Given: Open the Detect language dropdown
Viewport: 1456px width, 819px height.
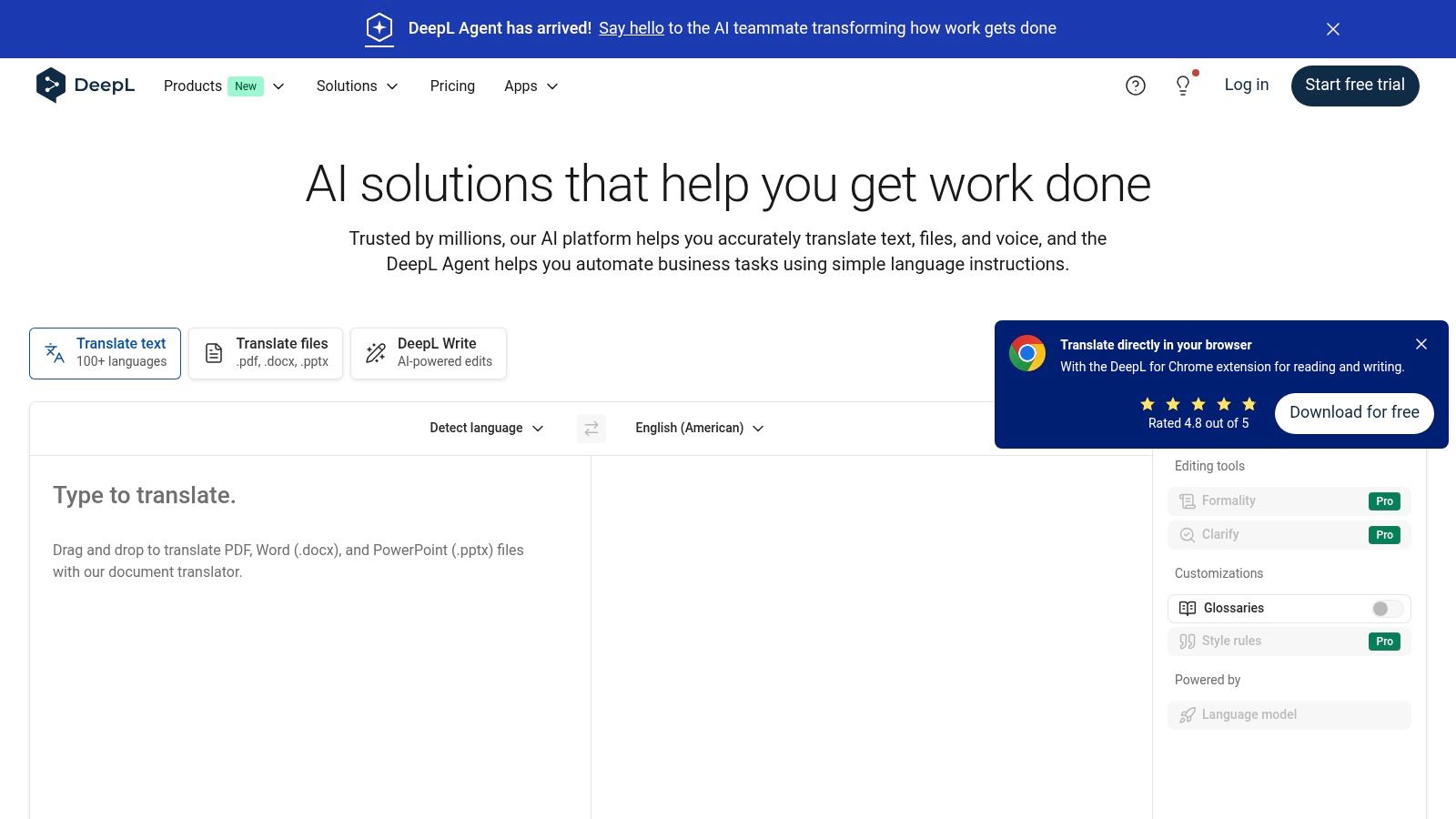Looking at the screenshot, I should click(486, 429).
